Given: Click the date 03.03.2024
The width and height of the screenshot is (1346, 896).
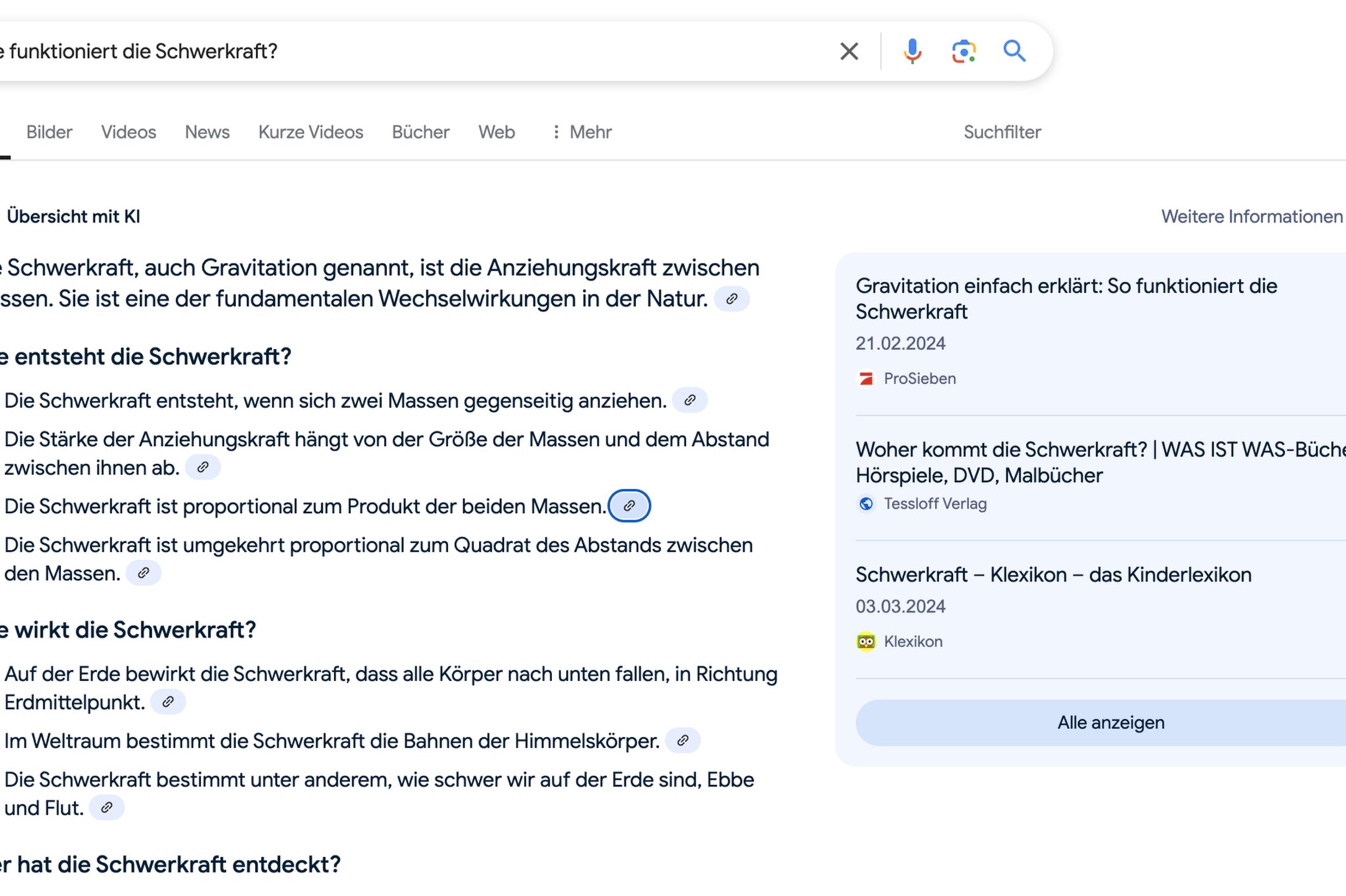Looking at the screenshot, I should coord(900,606).
